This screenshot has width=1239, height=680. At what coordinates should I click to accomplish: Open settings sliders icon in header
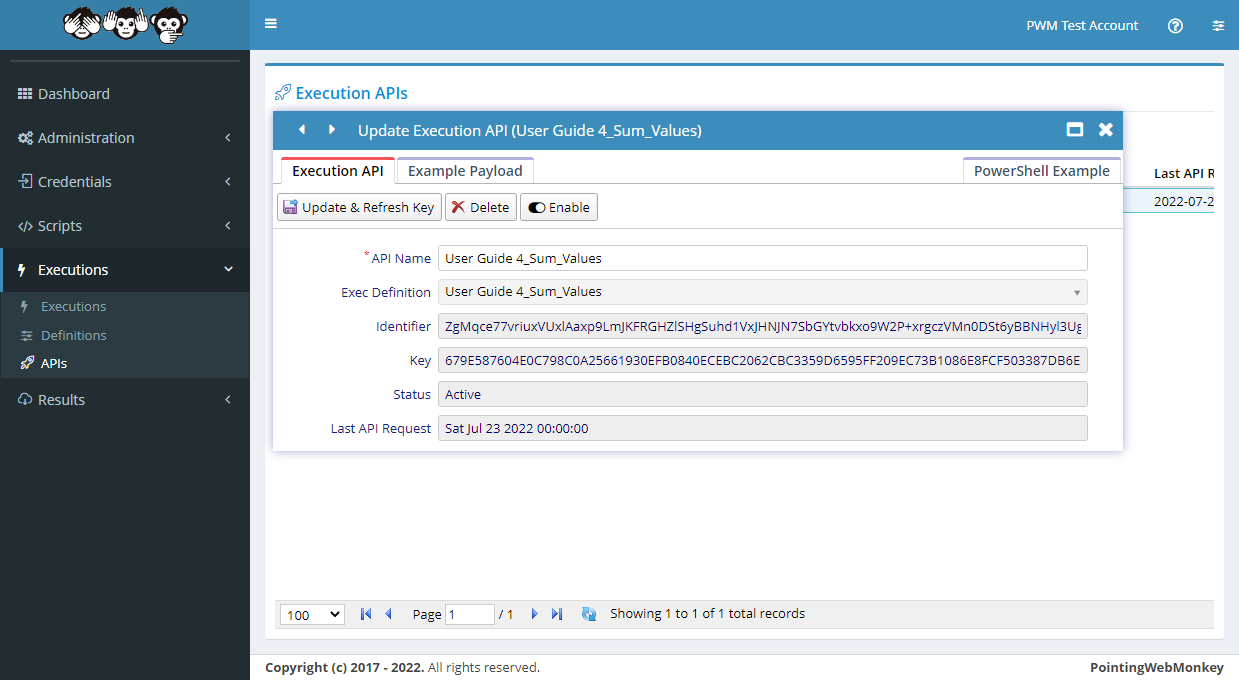[x=1217, y=26]
